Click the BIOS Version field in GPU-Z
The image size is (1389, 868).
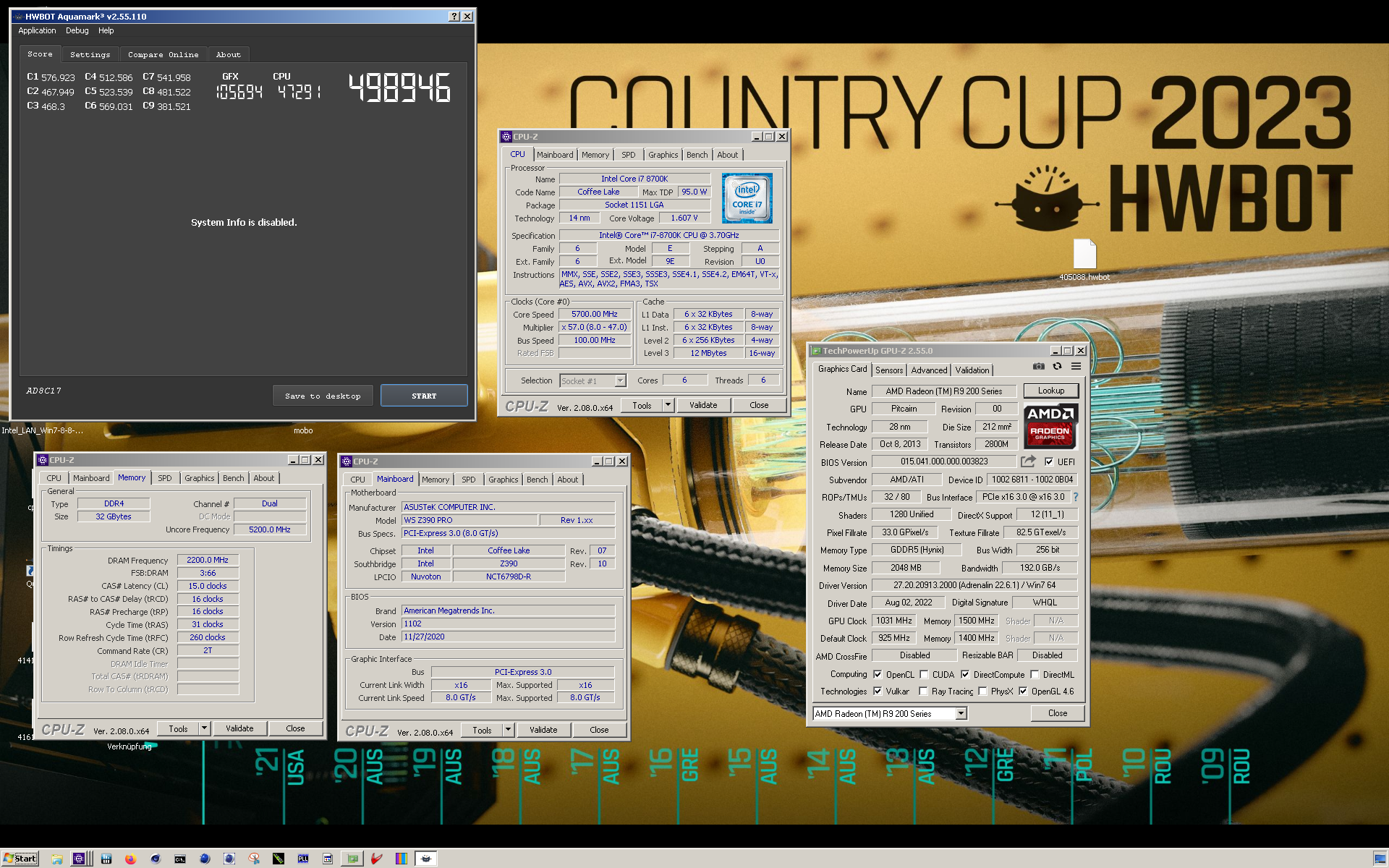944,461
